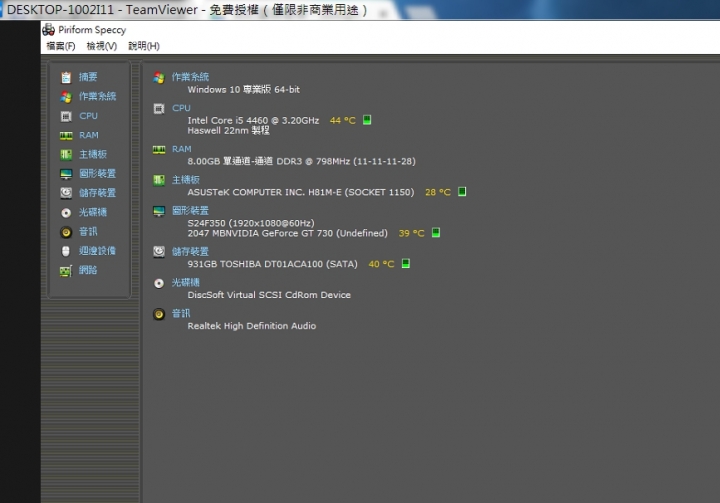This screenshot has height=503, width=720.
Task: Select the 儲存裝置 hard drive sidebar icon
Action: click(66, 193)
